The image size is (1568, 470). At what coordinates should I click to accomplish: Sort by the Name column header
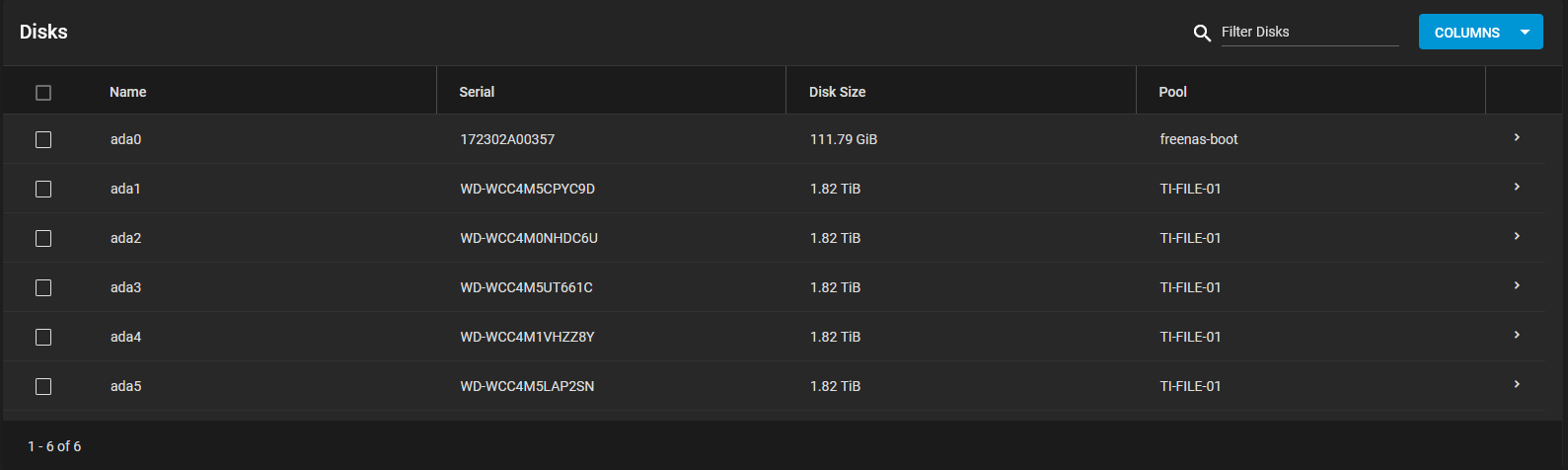point(128,92)
